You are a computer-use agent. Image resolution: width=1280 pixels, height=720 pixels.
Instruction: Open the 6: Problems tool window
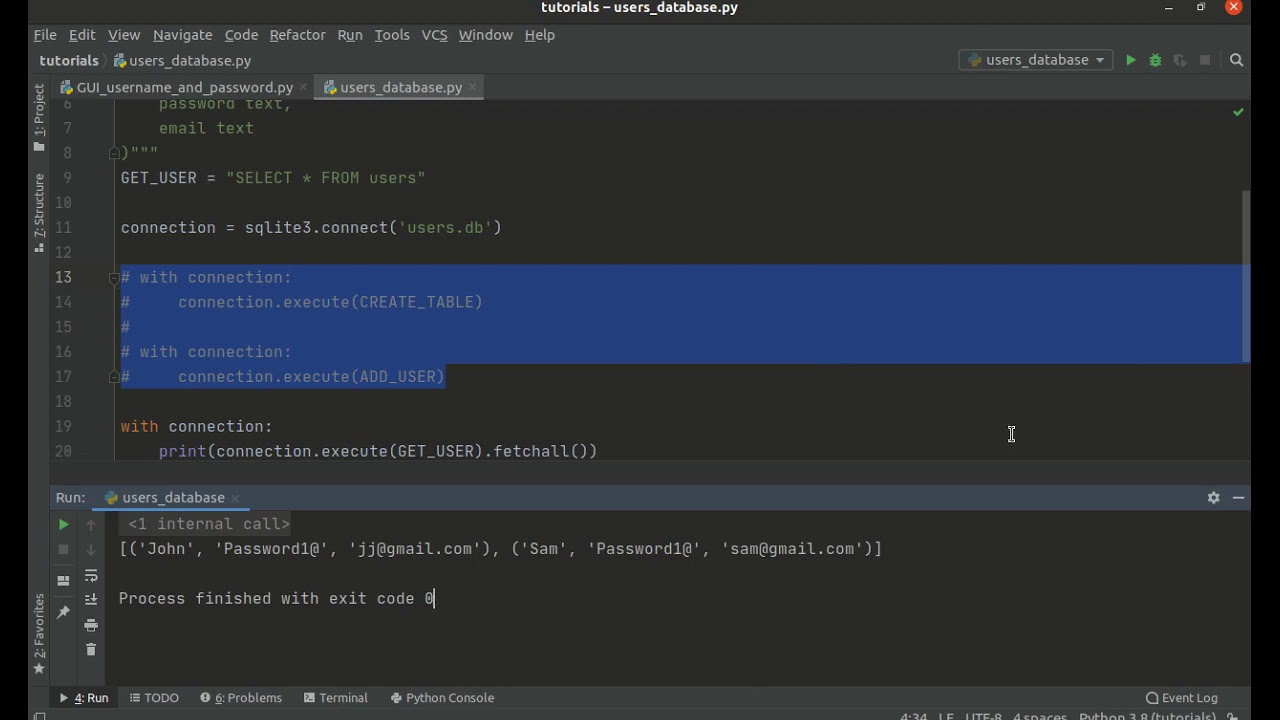pyautogui.click(x=241, y=698)
